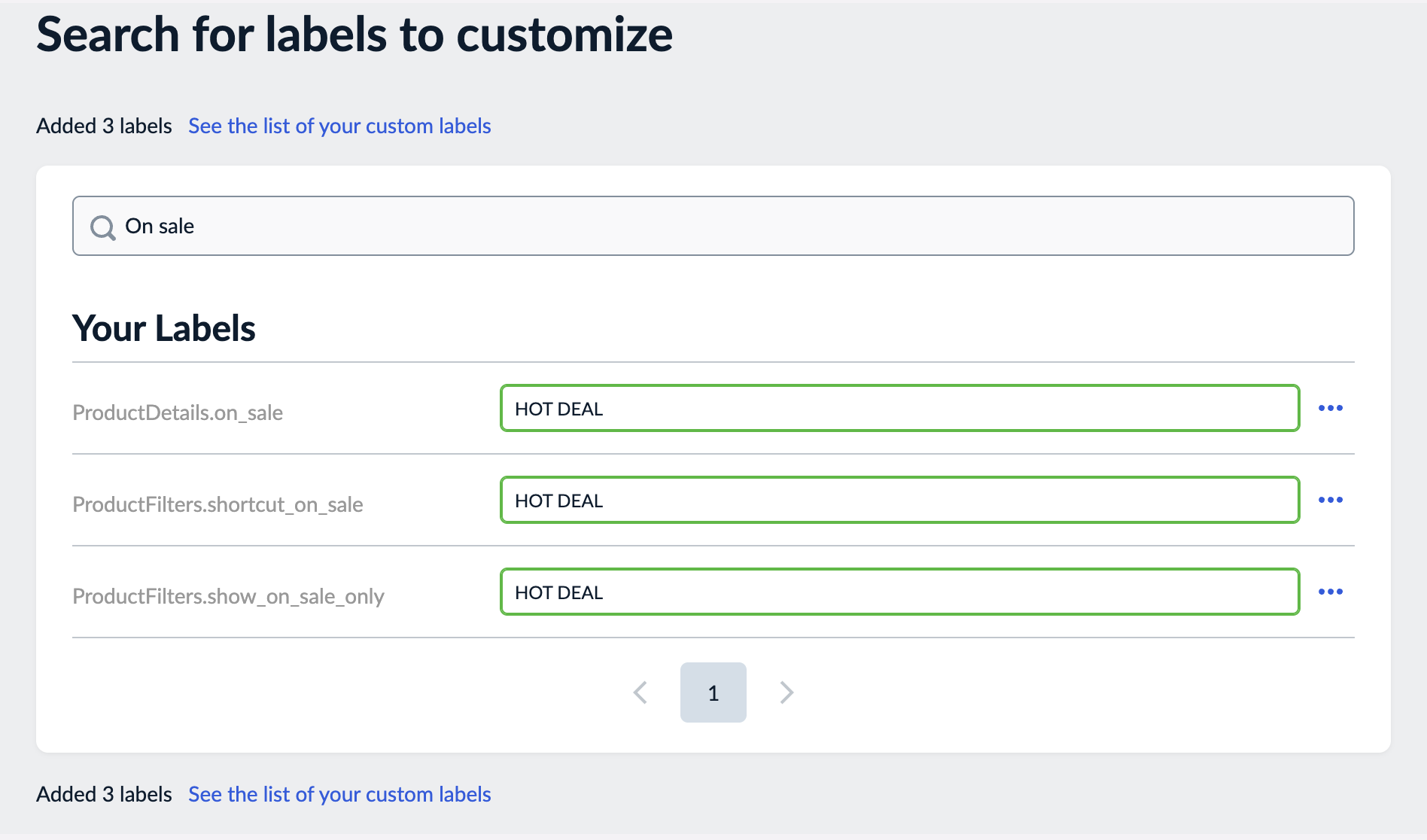
Task: Open options menu for ProductFilters.shortcut_on_sale
Action: (1330, 500)
